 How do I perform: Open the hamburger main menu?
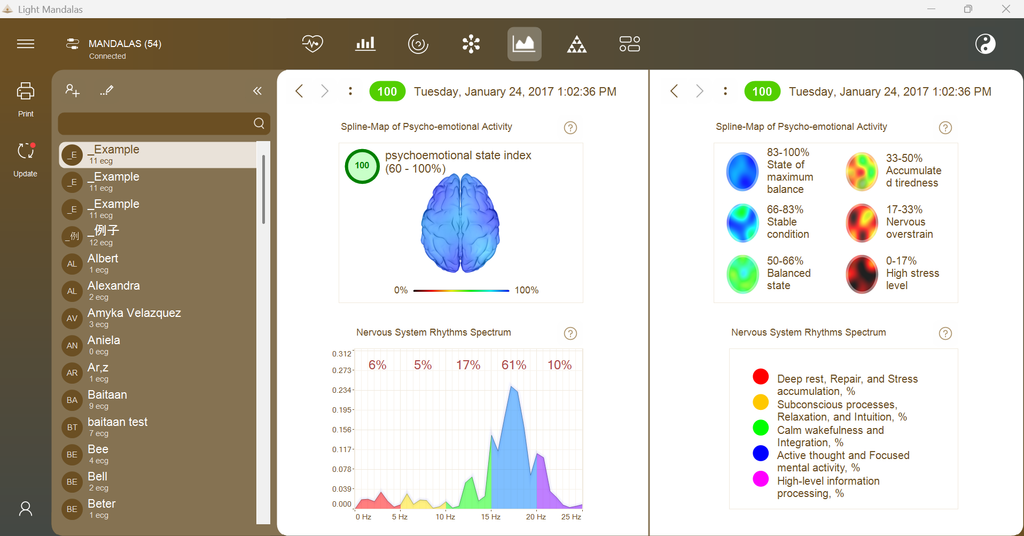[x=25, y=44]
